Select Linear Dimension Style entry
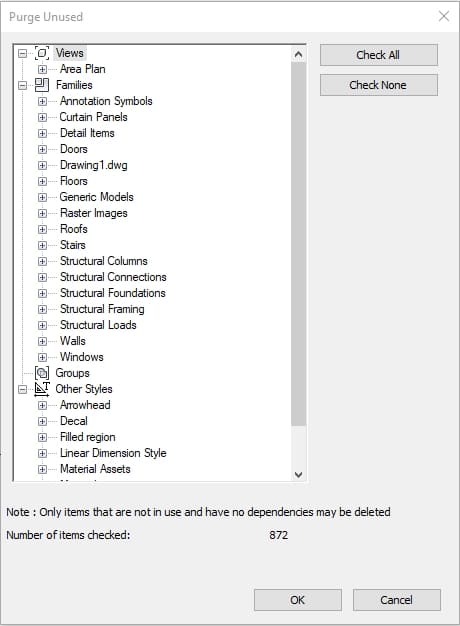460x626 pixels. click(113, 453)
